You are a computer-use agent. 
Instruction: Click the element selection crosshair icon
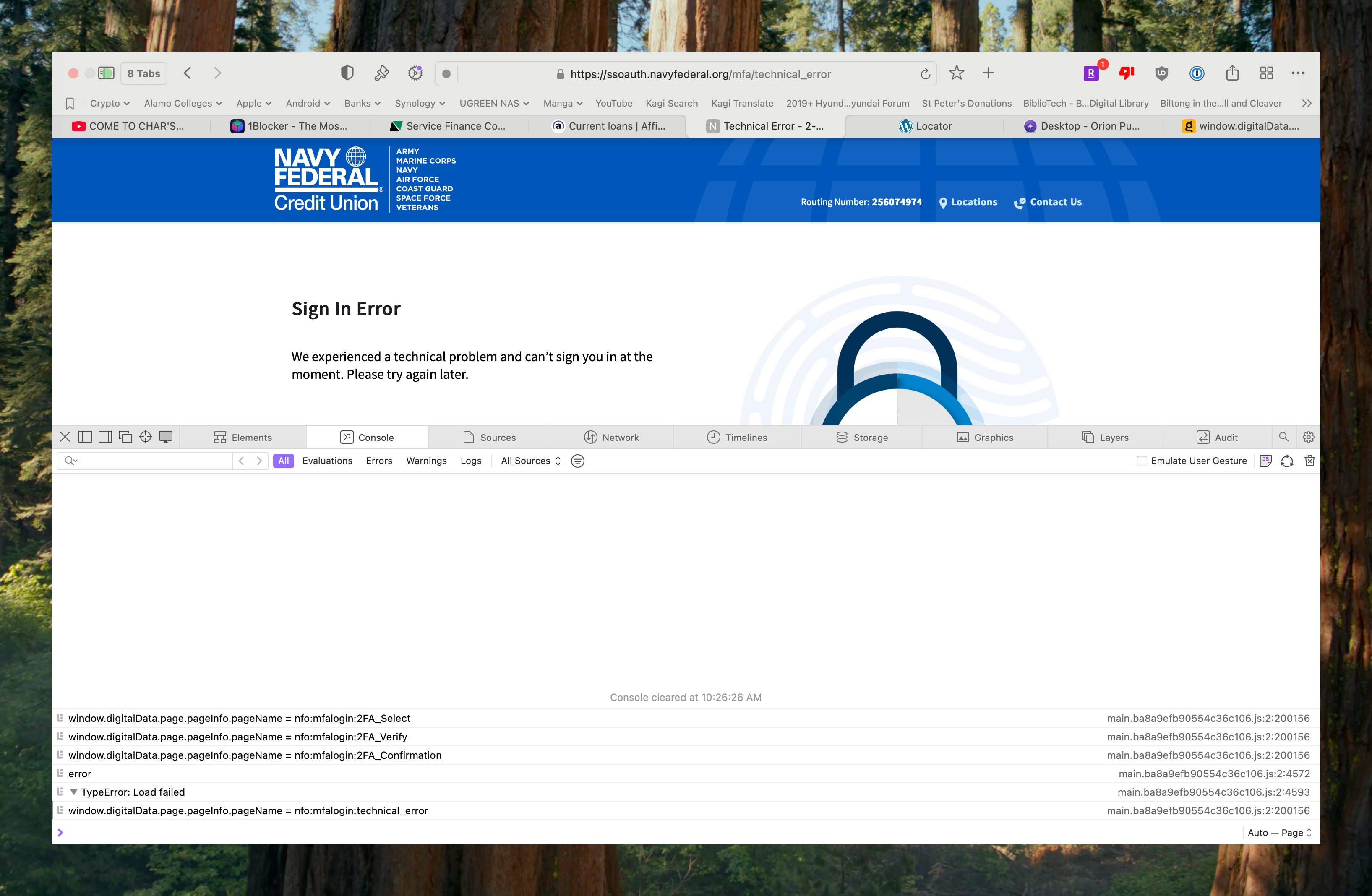click(145, 438)
